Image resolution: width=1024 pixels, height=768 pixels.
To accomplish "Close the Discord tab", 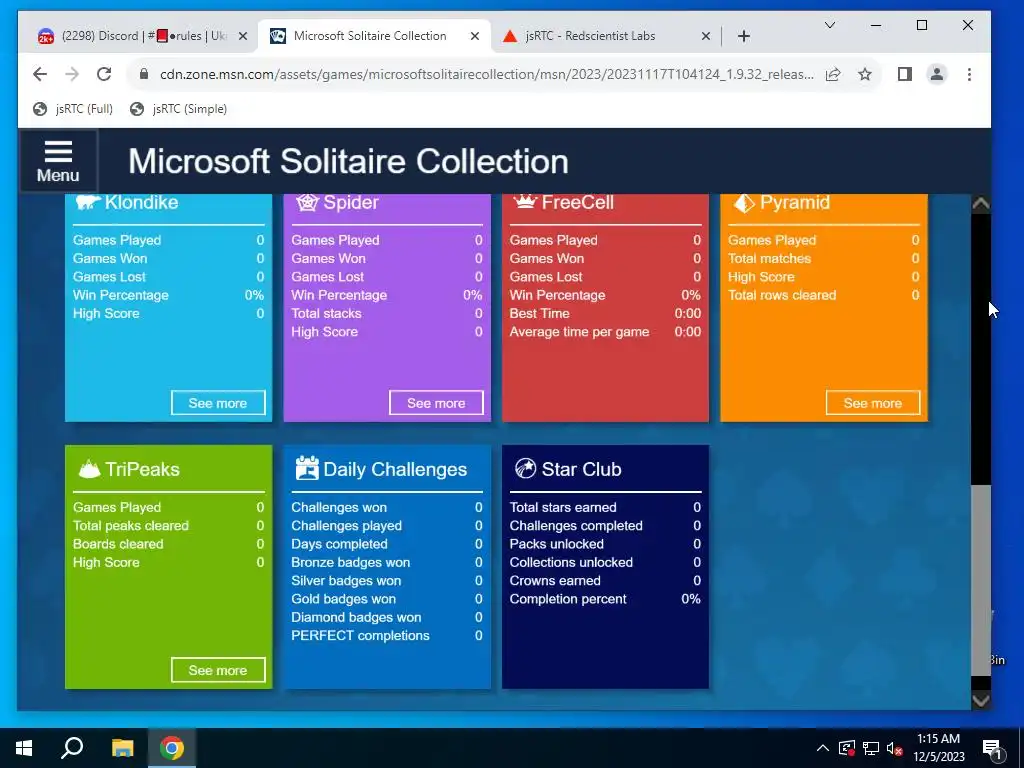I will point(243,36).
